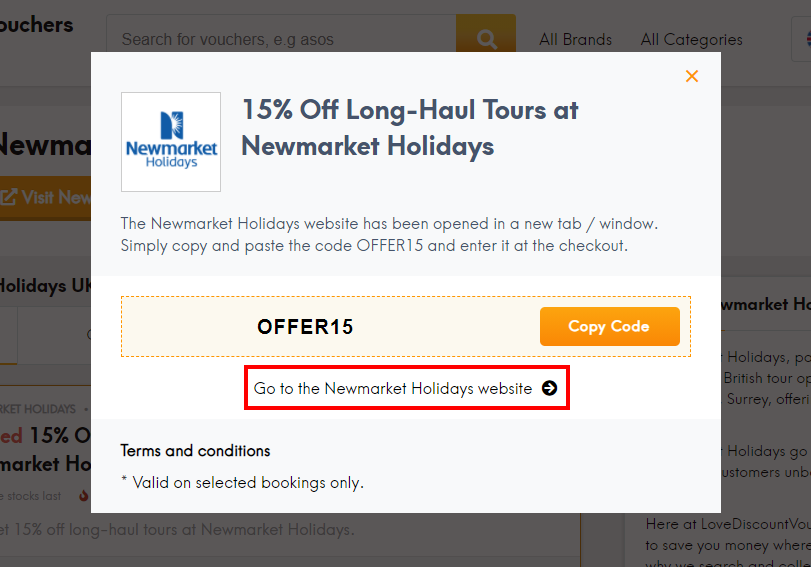Click the arrow circle icon beside website link
Viewport: 811px width, 567px height.
tap(549, 389)
